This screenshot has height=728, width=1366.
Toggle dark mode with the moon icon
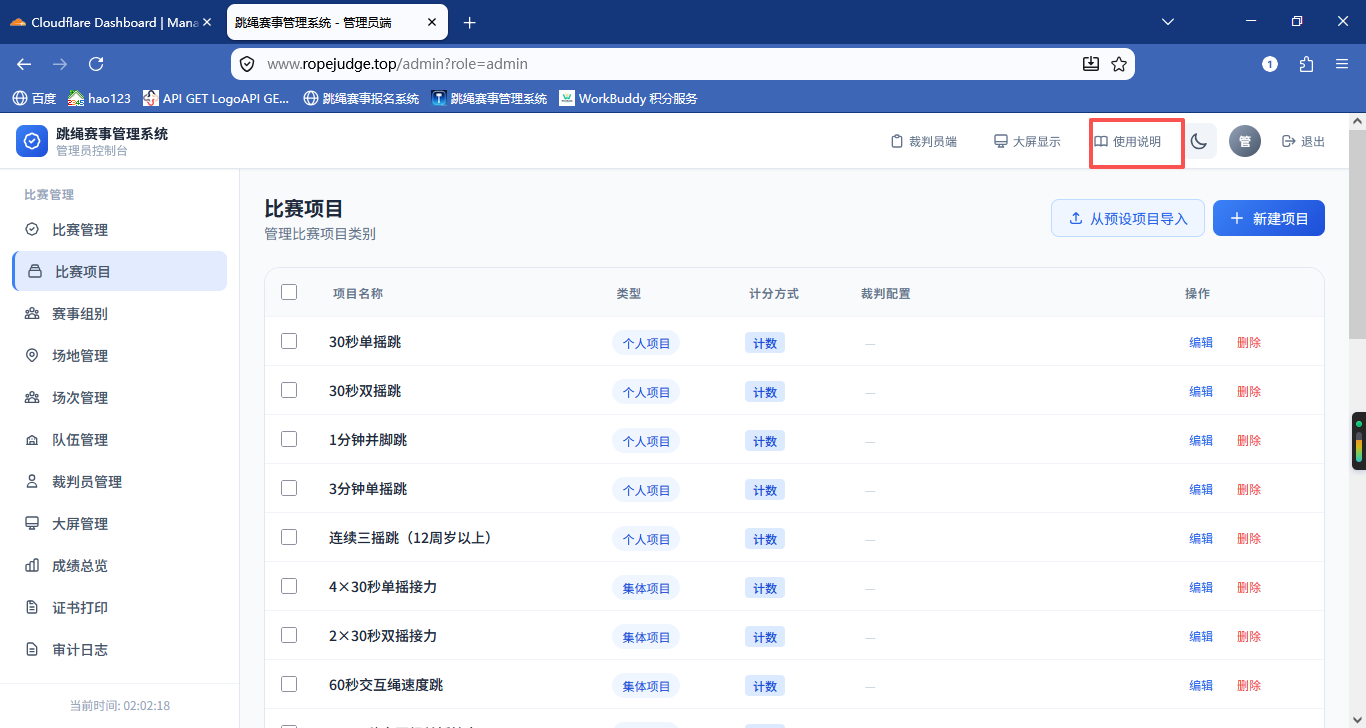[x=1199, y=142]
